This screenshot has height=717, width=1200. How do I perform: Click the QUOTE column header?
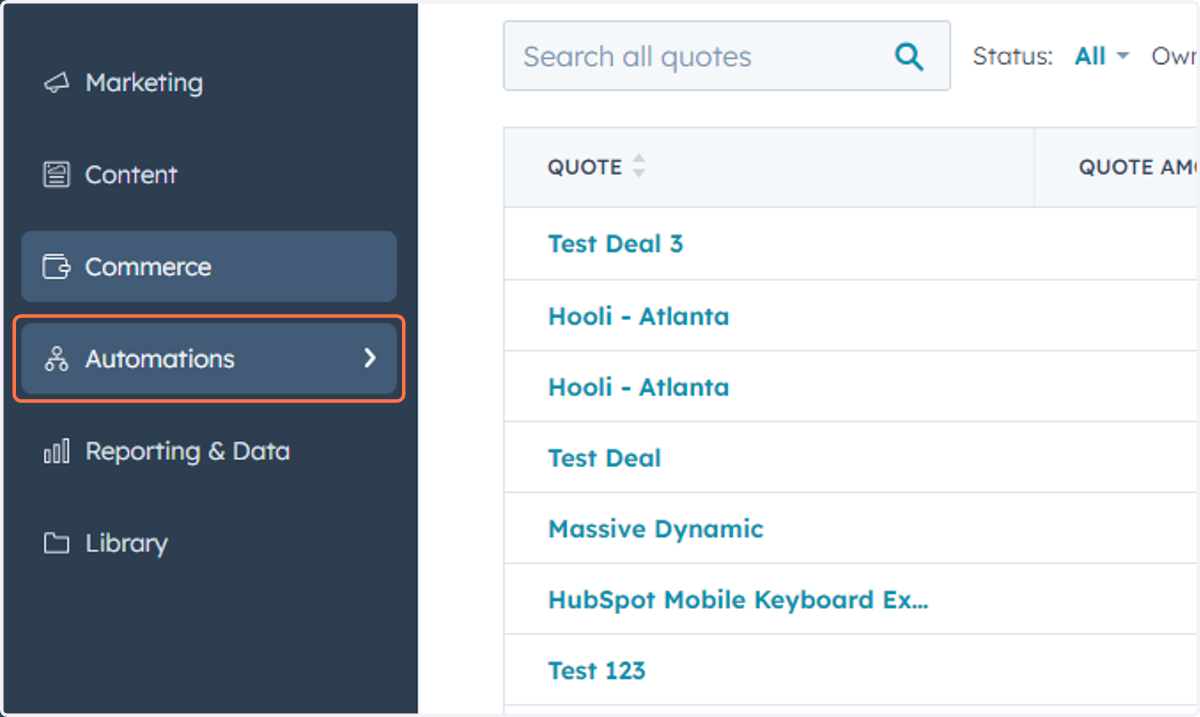tap(769, 167)
